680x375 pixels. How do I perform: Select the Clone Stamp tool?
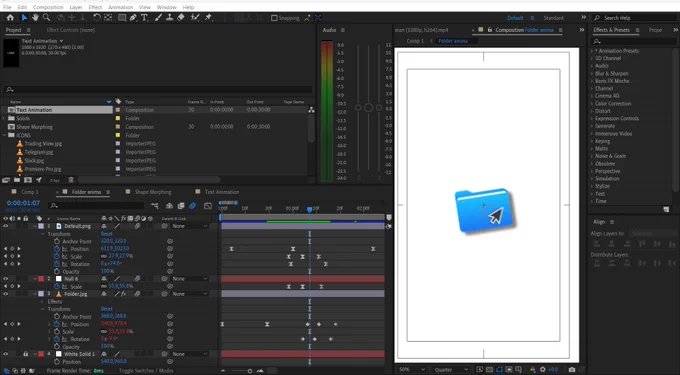[x=170, y=18]
